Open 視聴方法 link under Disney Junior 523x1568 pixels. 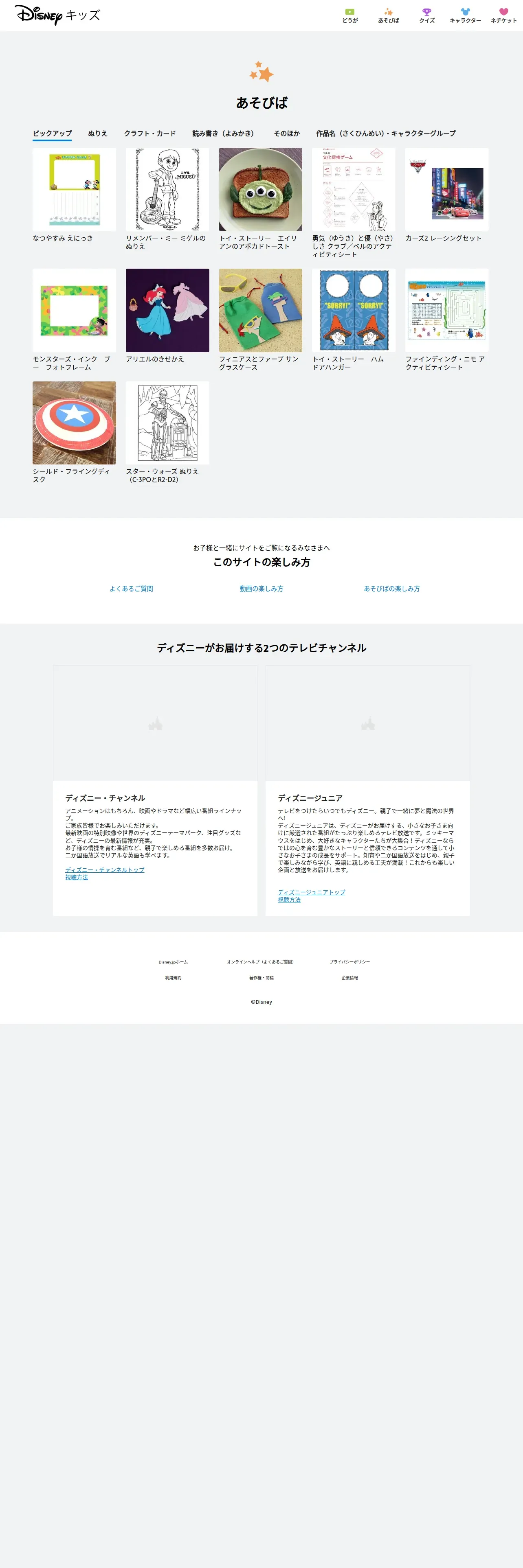(289, 899)
